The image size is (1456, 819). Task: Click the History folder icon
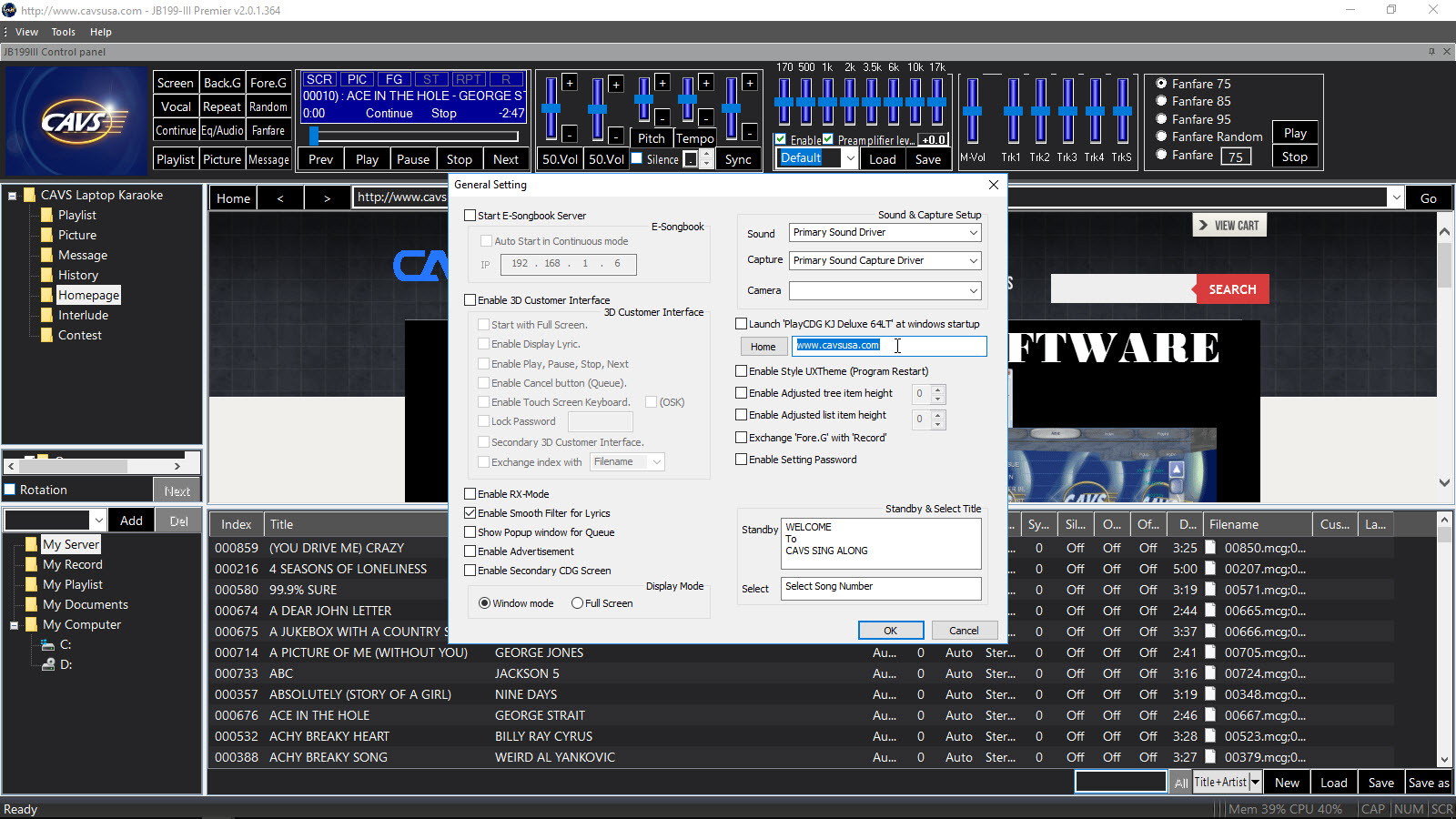[46, 275]
